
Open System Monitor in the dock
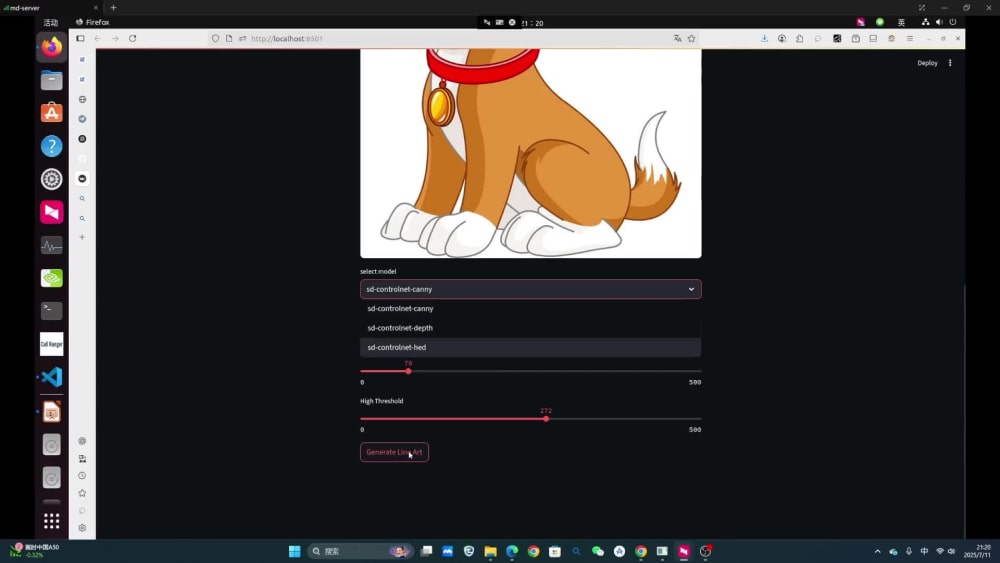point(52,245)
